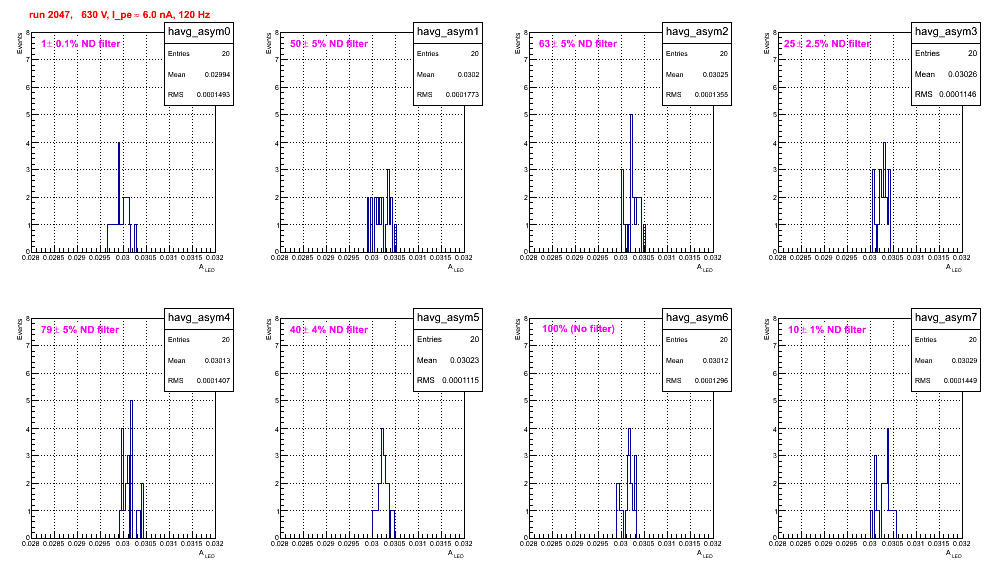Click RMS 0.0001493 in havg_asym0 stats
This screenshot has width=996, height=572.
coord(199,94)
